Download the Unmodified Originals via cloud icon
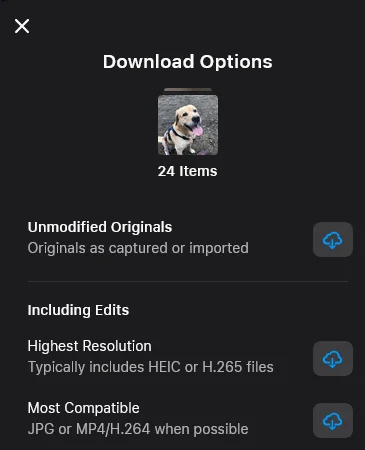 333,240
